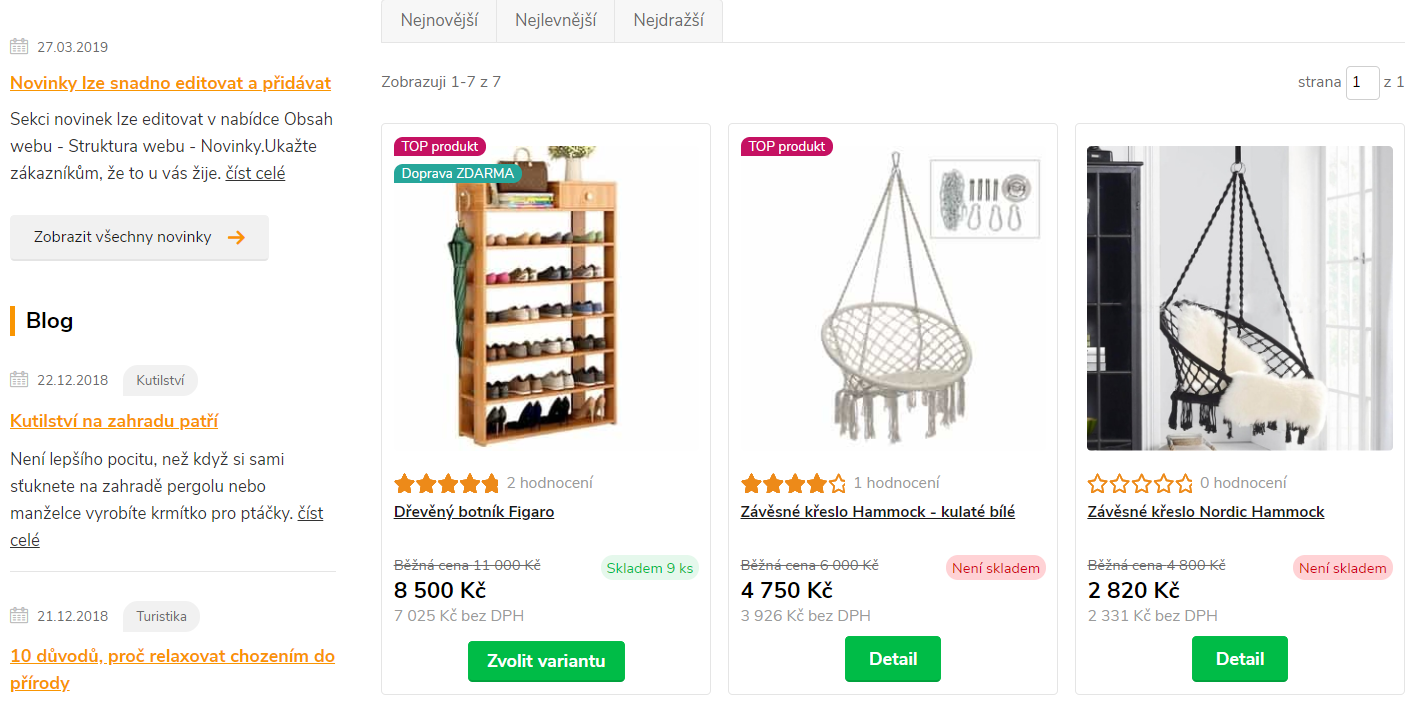Click the TOP produkt badge on the shoe rack
1417x706 pixels.
pos(440,146)
